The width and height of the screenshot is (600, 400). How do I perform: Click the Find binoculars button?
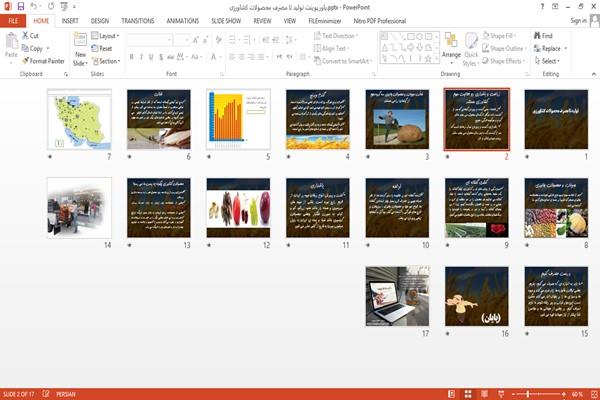coord(543,36)
